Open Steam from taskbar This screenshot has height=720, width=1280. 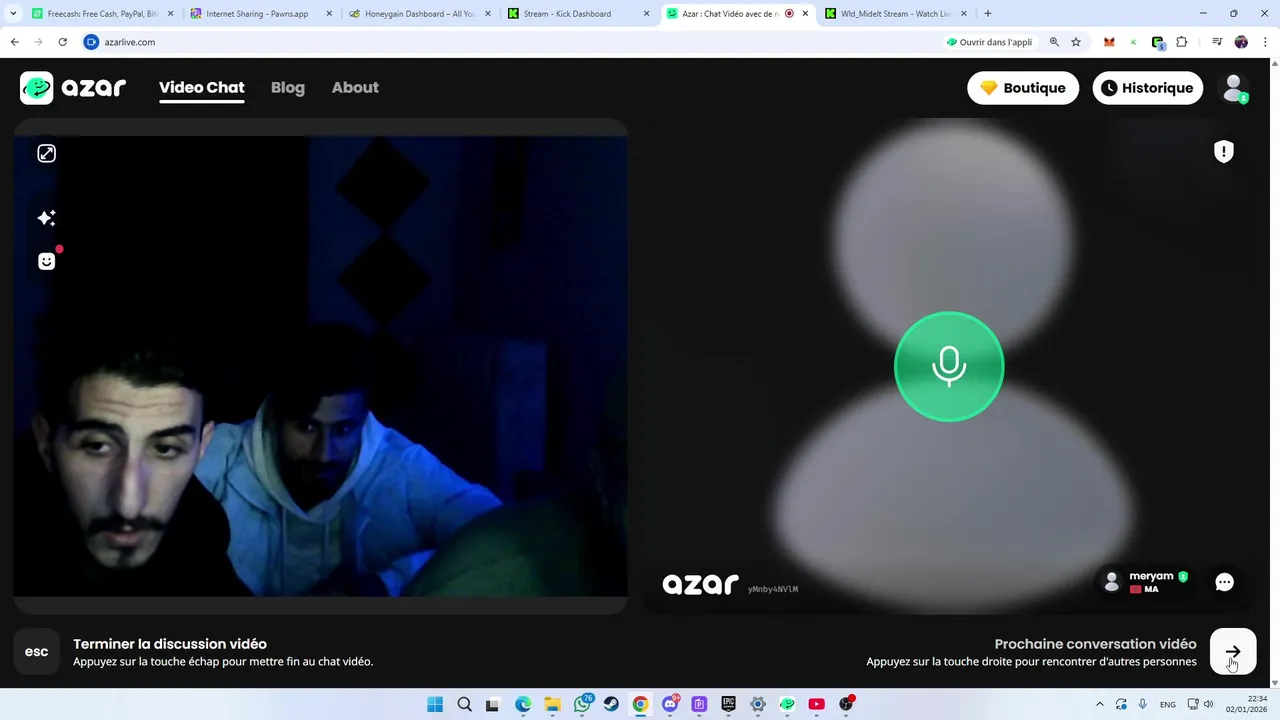(x=611, y=704)
